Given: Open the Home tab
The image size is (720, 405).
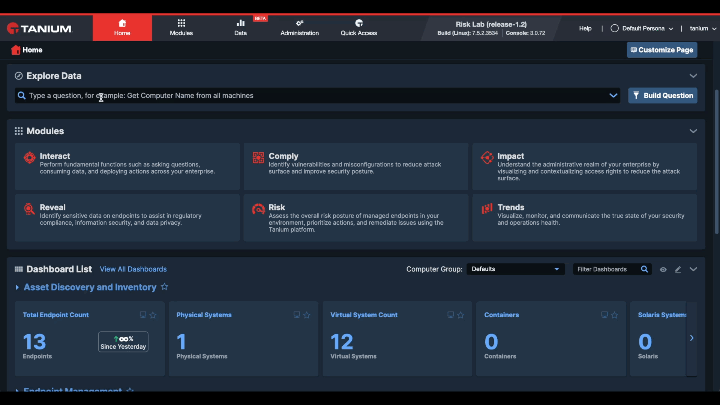Looking at the screenshot, I should [x=122, y=28].
